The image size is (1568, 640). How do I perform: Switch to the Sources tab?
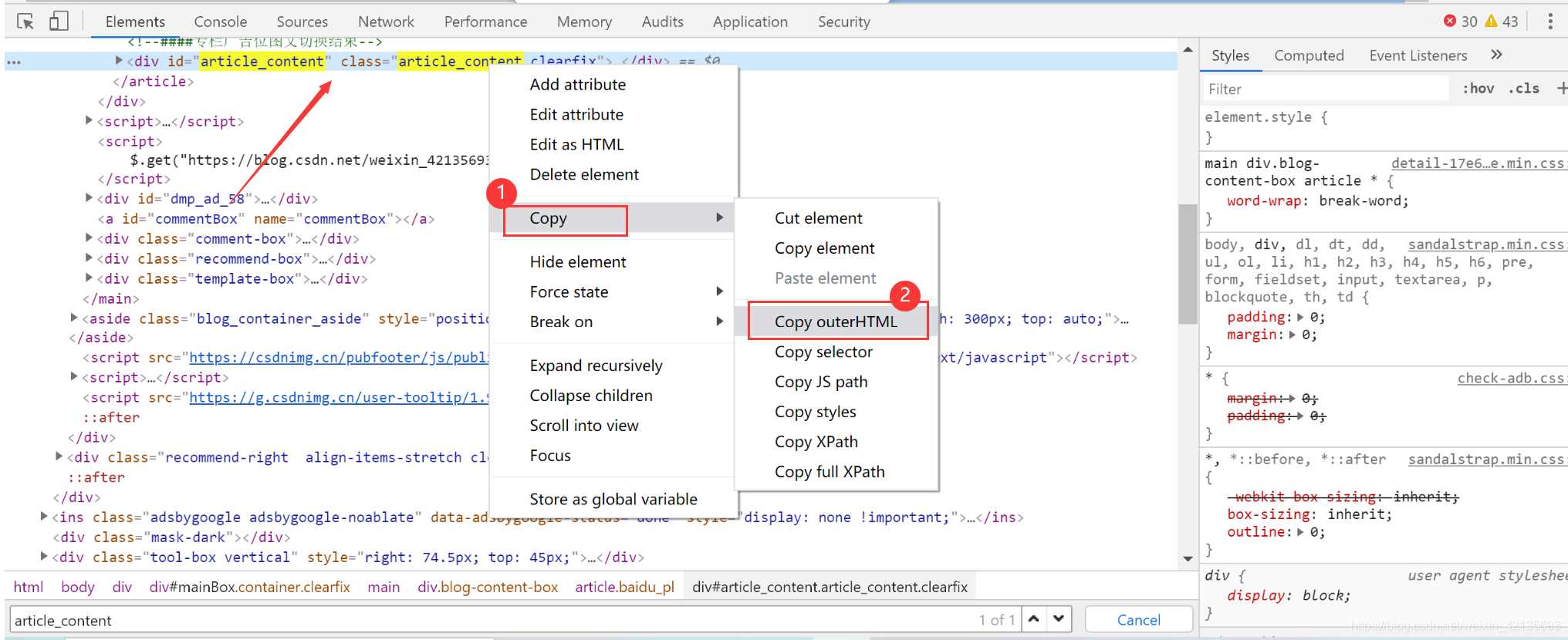click(x=302, y=22)
